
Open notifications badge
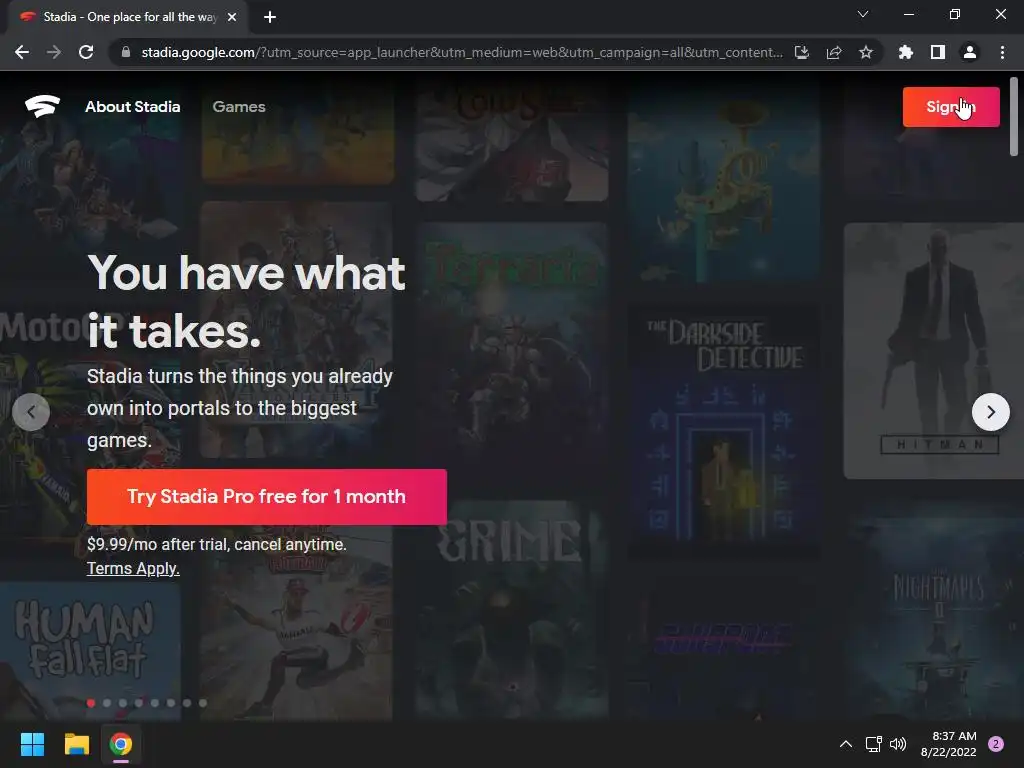tap(996, 744)
